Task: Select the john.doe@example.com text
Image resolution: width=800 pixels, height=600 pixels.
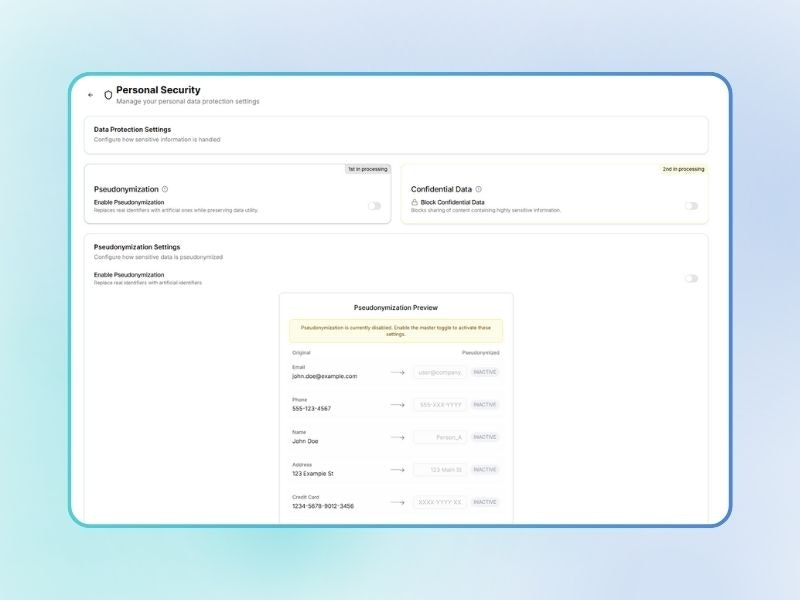Action: coord(324,376)
